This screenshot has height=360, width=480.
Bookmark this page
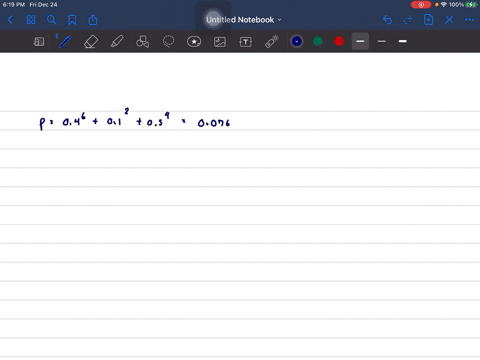pyautogui.click(x=72, y=20)
